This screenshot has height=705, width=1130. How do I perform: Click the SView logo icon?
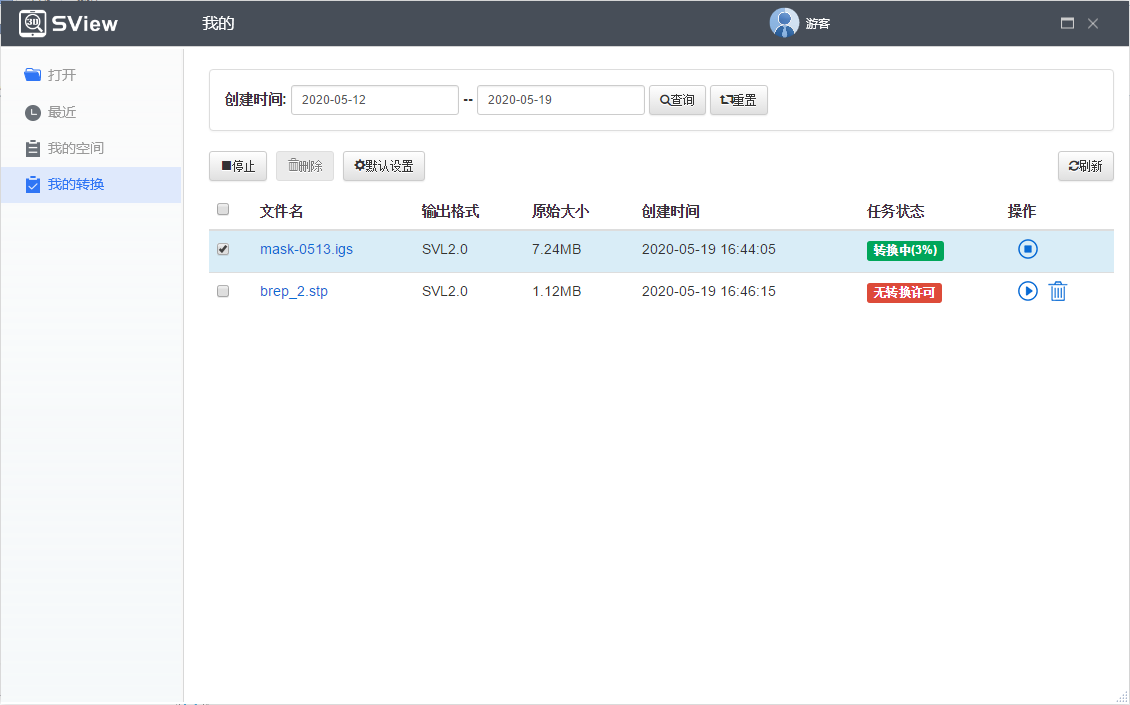[32, 23]
